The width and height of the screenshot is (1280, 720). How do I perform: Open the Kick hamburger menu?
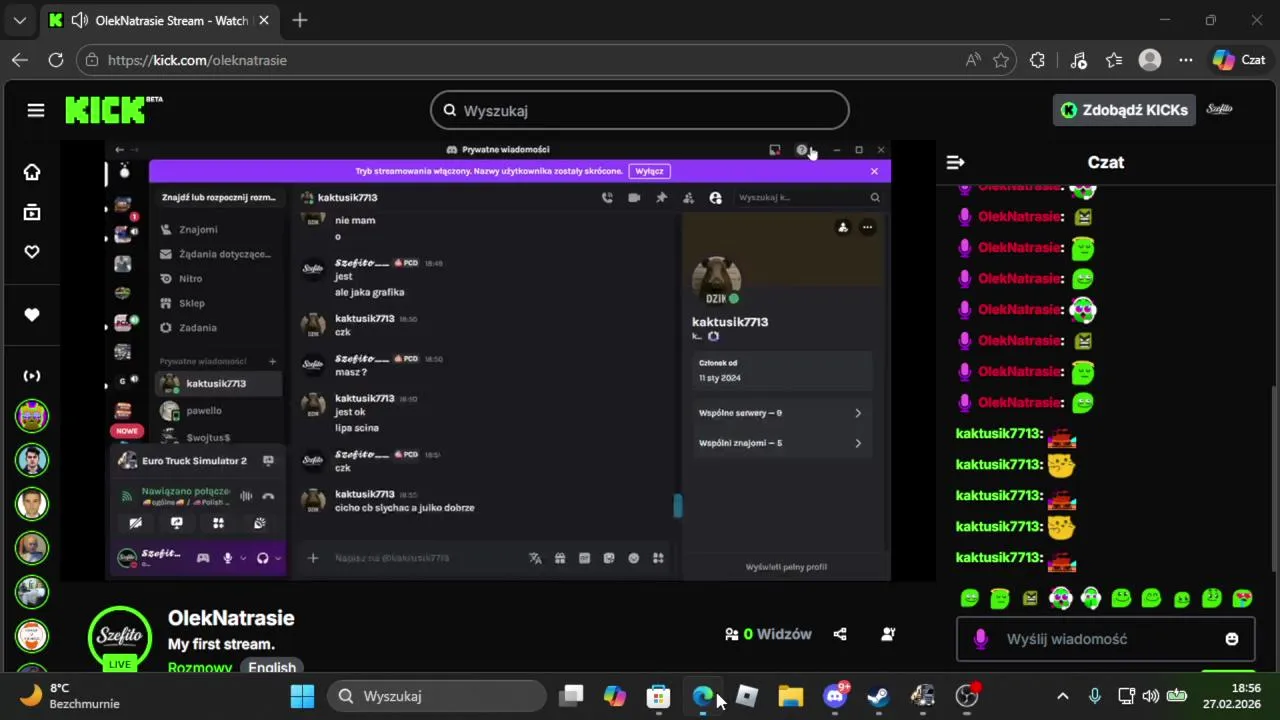36,110
